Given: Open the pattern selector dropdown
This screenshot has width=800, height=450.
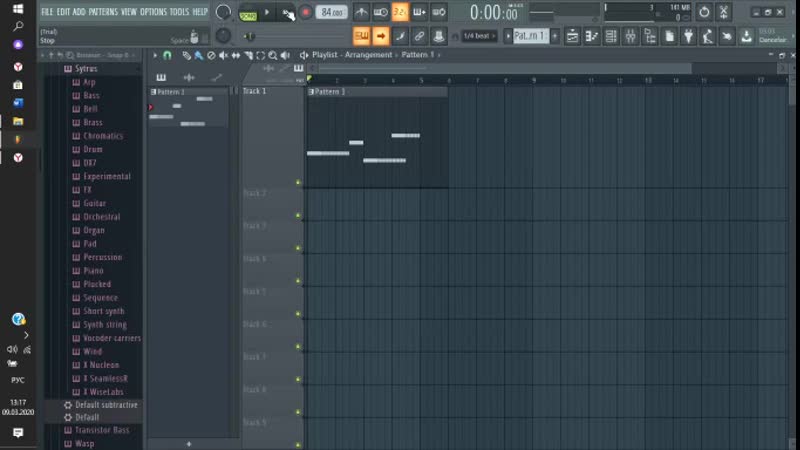Looking at the screenshot, I should (x=531, y=36).
